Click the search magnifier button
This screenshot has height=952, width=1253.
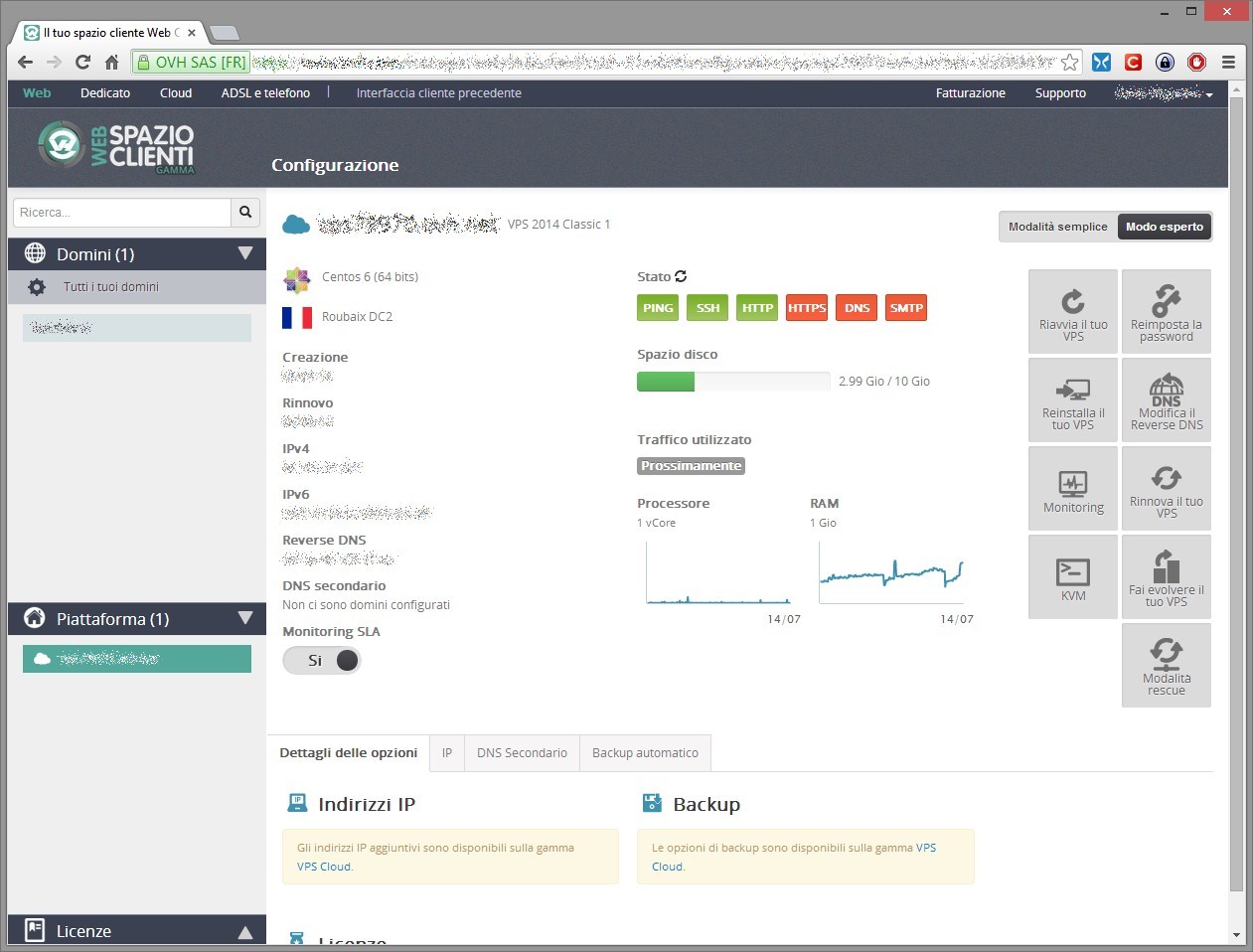coord(245,212)
